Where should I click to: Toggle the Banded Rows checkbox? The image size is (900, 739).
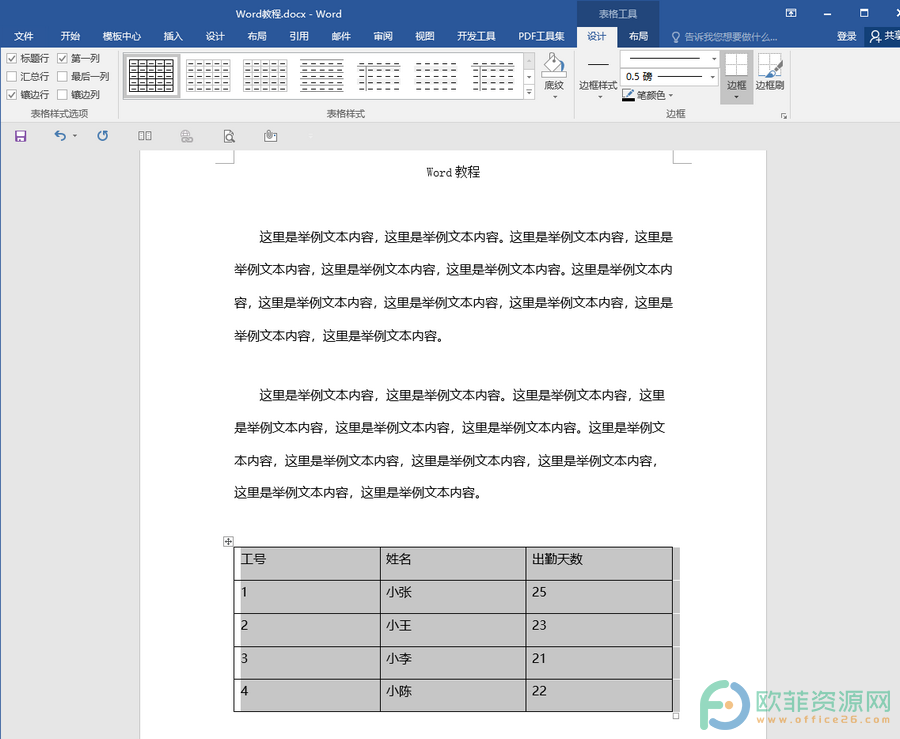point(11,95)
